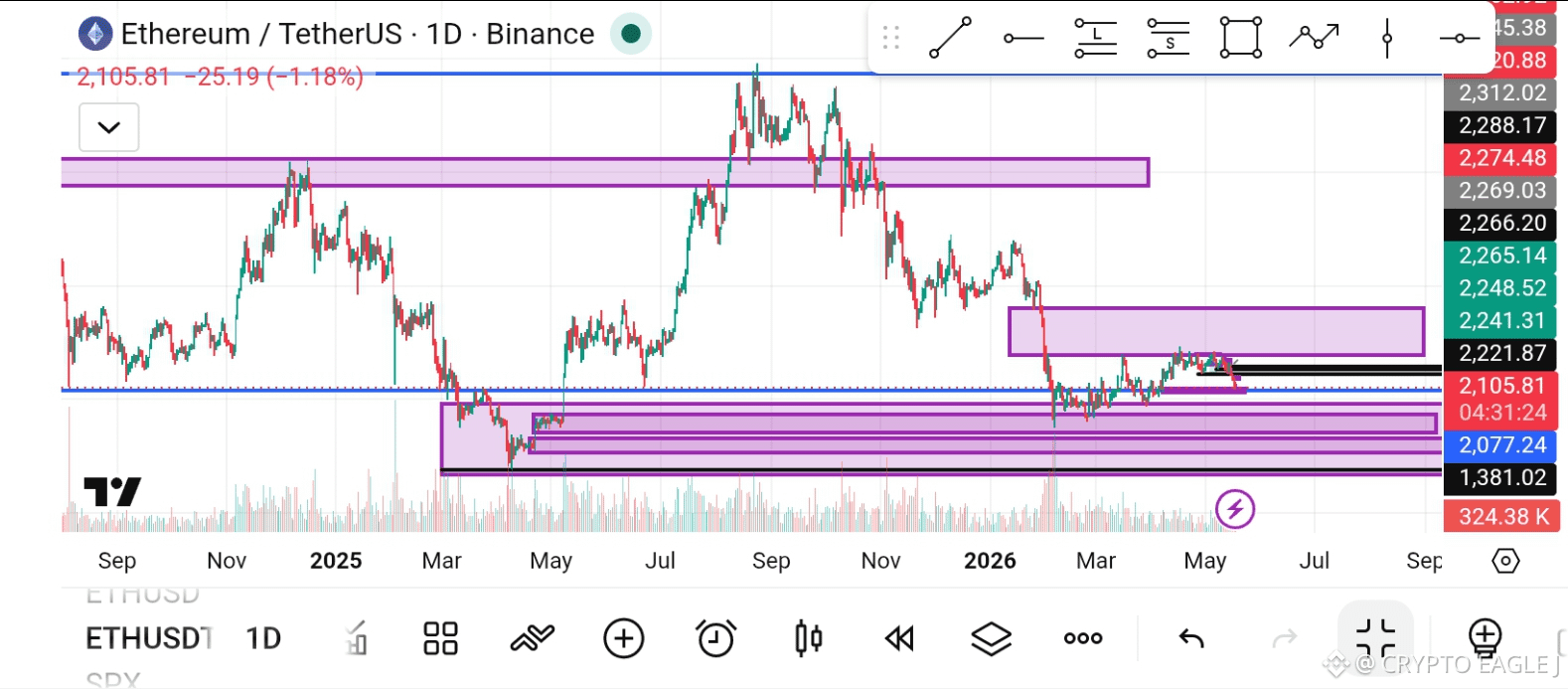
Task: Select the trend line drawing tool
Action: [x=950, y=38]
